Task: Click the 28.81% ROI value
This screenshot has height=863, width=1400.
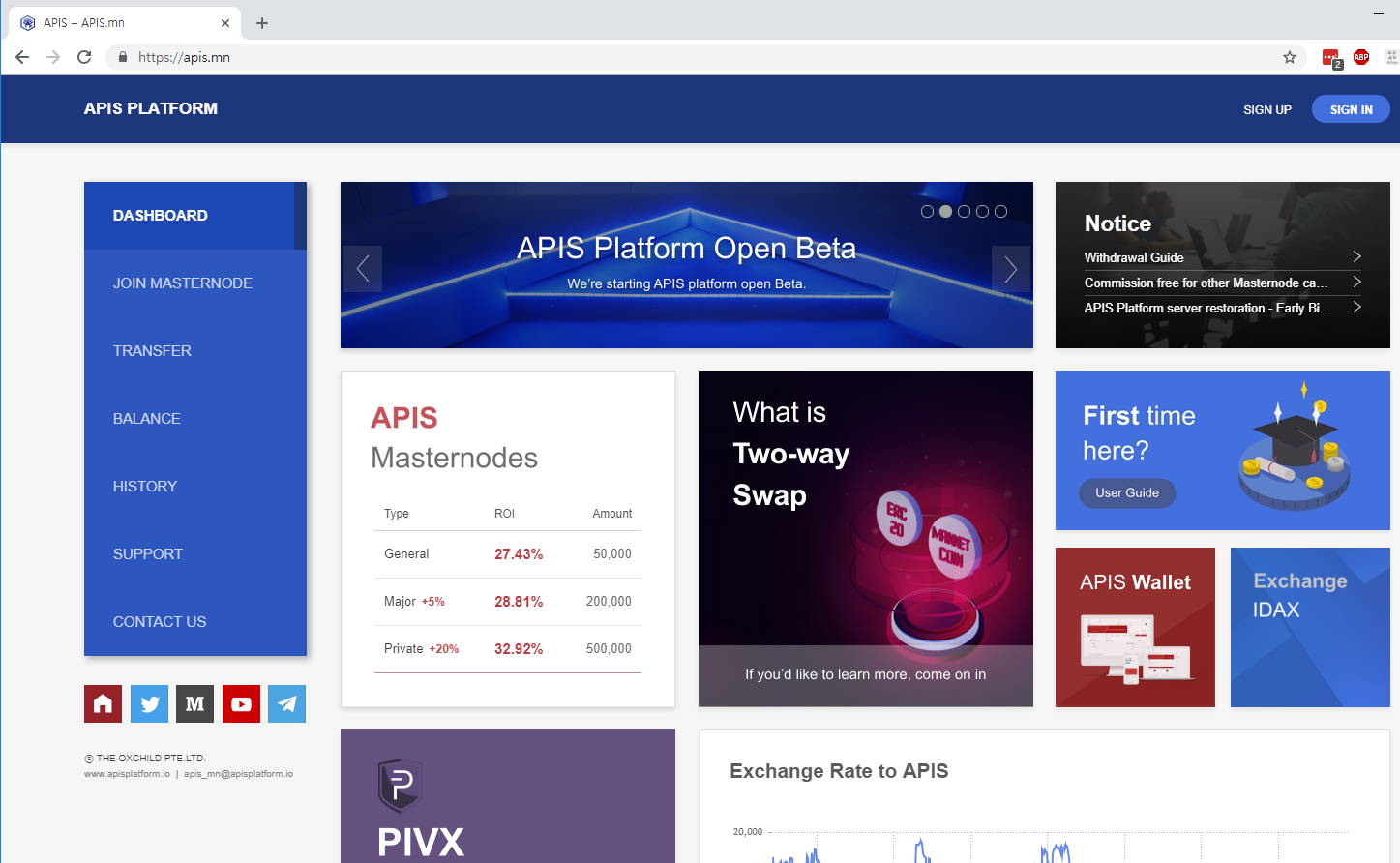Action: pyautogui.click(x=519, y=602)
